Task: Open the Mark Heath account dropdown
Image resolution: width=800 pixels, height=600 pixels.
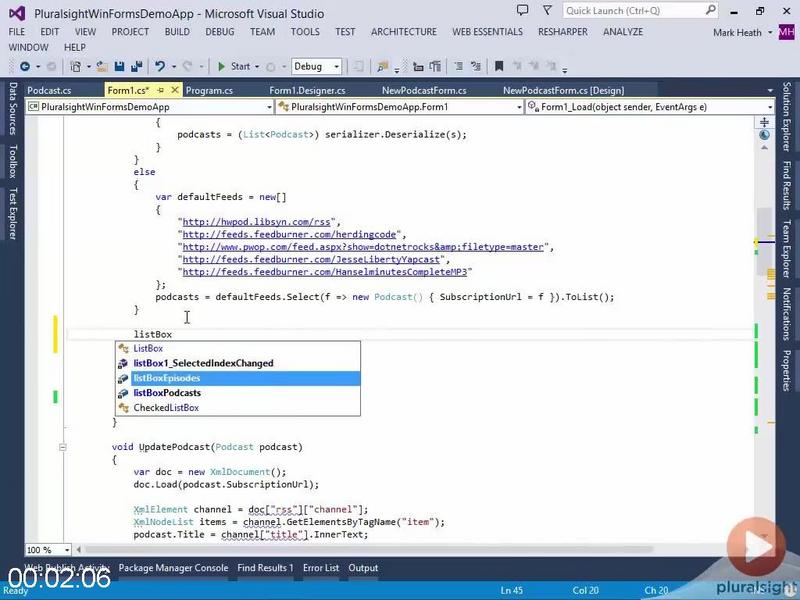Action: tap(742, 33)
